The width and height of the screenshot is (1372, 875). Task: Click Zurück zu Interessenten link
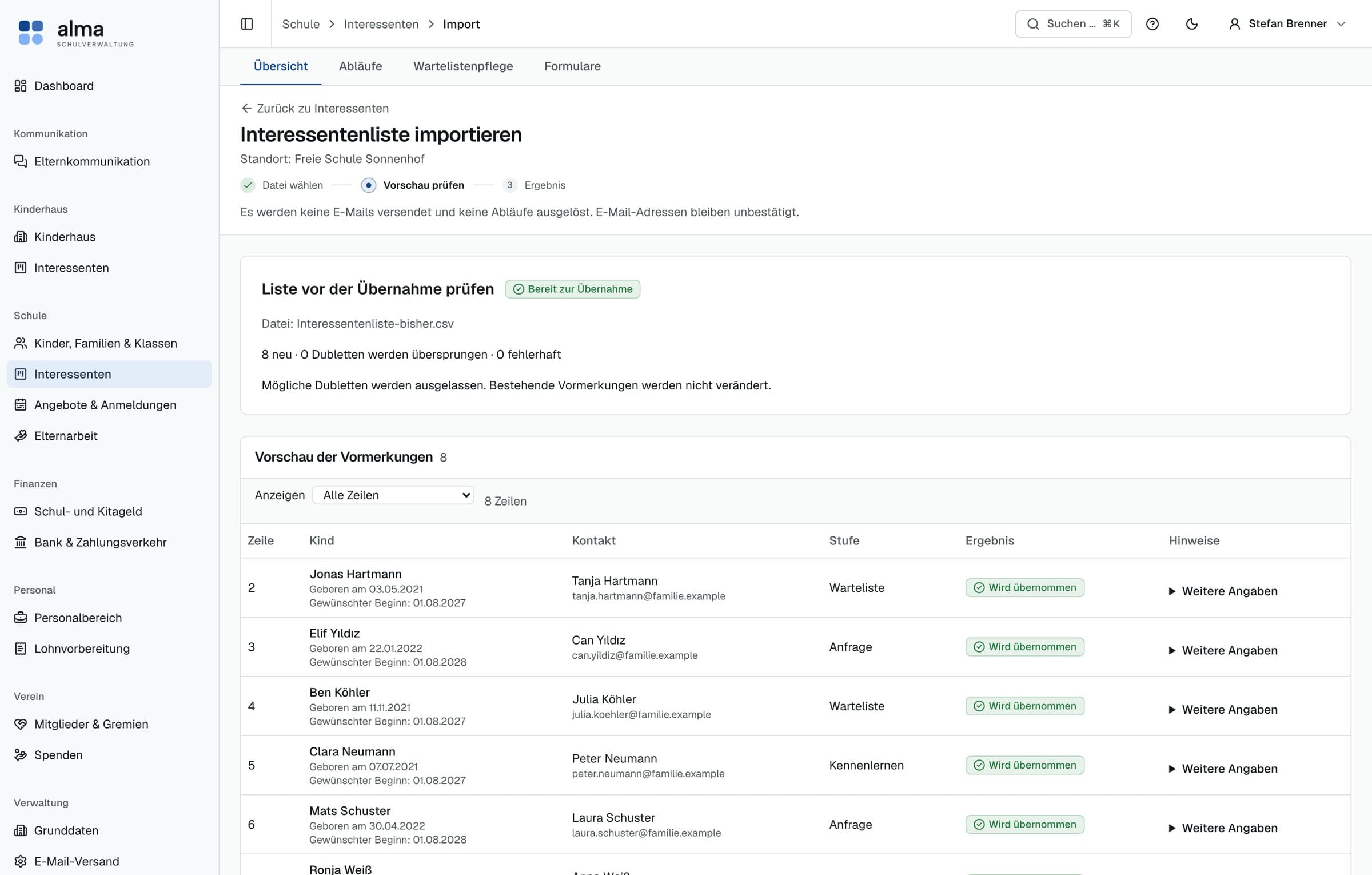click(x=315, y=108)
